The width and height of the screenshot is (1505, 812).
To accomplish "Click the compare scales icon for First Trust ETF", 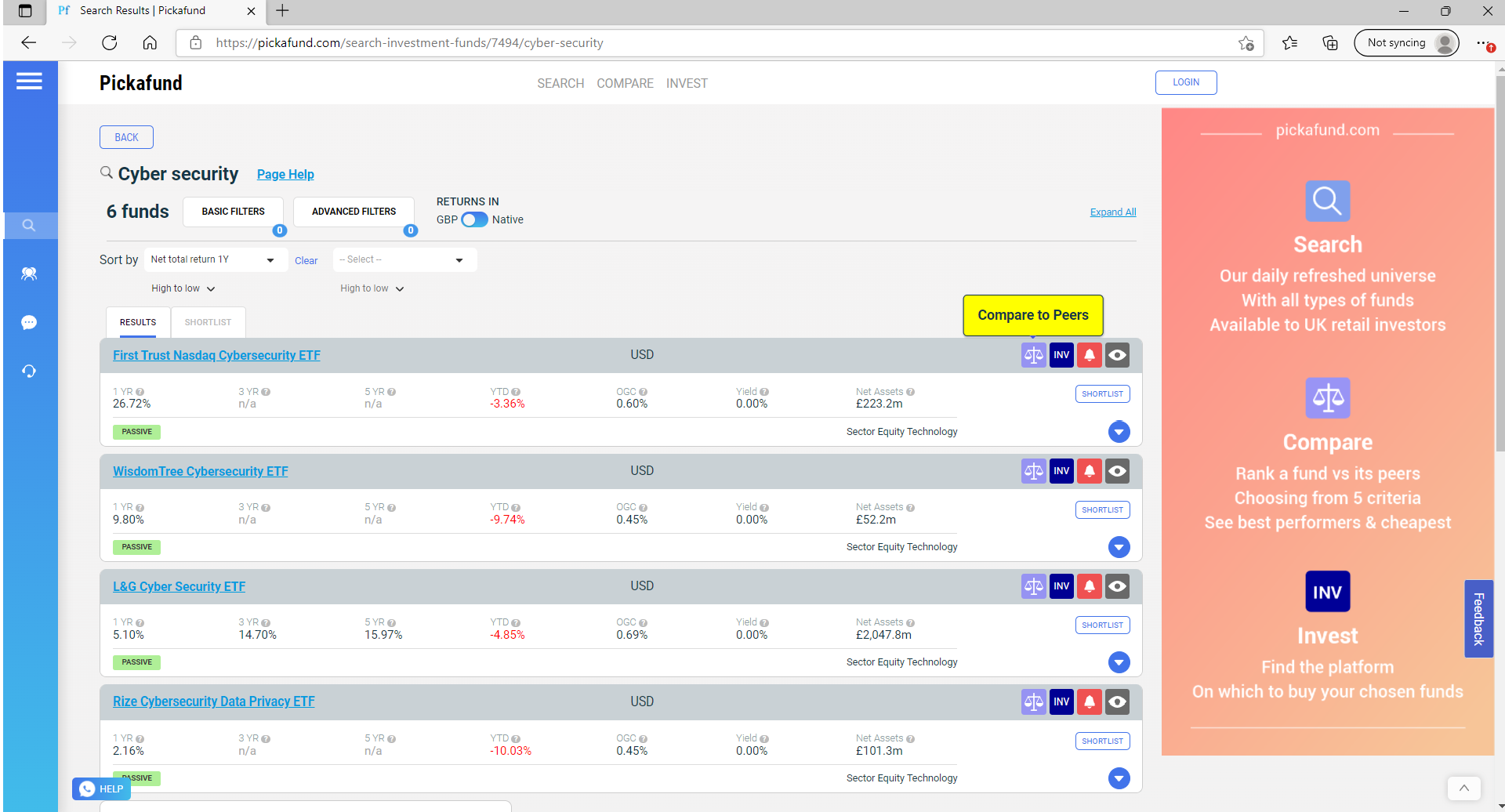I will tap(1033, 355).
